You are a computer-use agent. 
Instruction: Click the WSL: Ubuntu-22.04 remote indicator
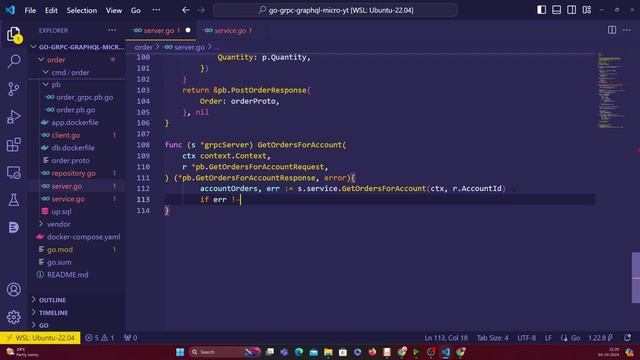point(40,338)
